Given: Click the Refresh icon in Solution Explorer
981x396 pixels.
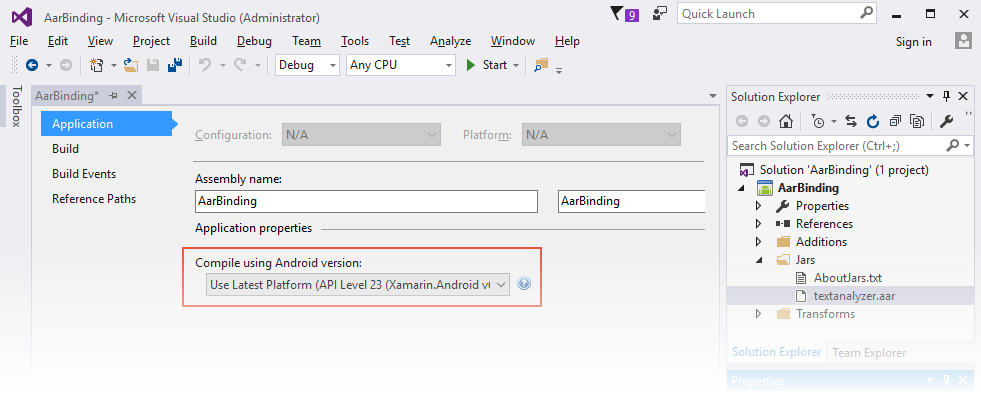Looking at the screenshot, I should point(873,121).
